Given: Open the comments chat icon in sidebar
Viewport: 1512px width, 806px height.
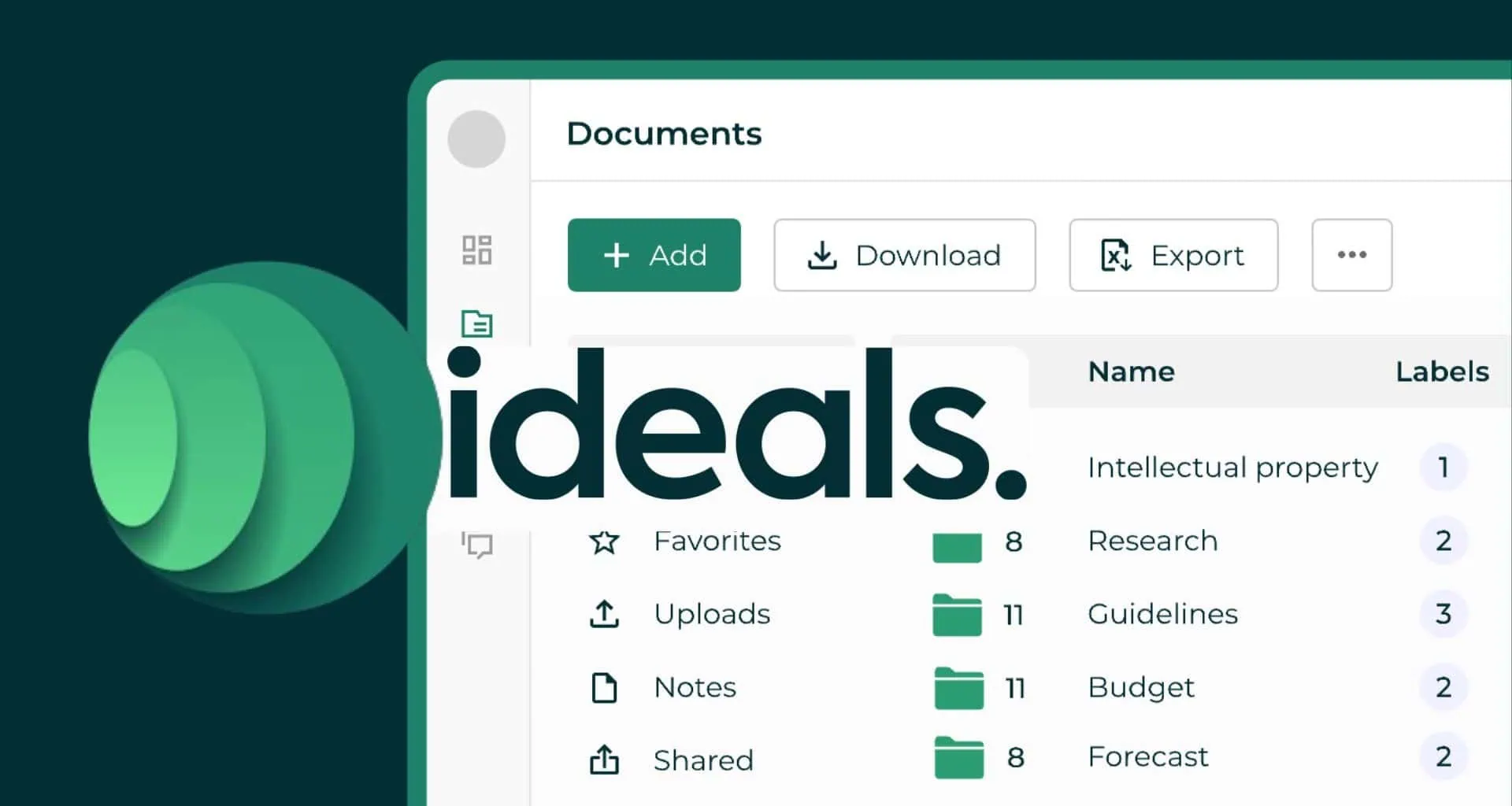Looking at the screenshot, I should pos(476,545).
